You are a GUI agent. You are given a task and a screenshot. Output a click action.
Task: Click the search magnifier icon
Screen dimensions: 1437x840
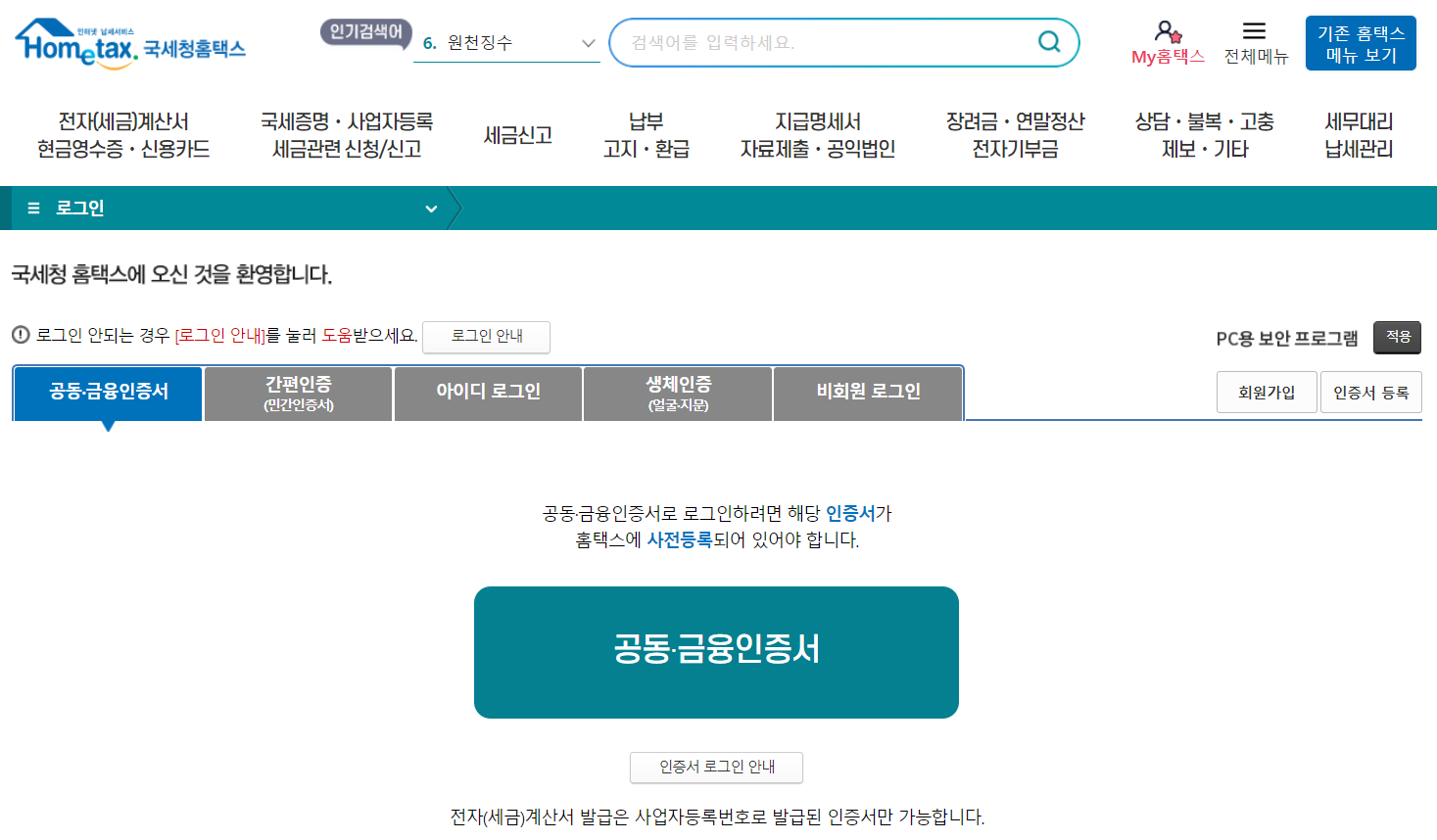1049,42
